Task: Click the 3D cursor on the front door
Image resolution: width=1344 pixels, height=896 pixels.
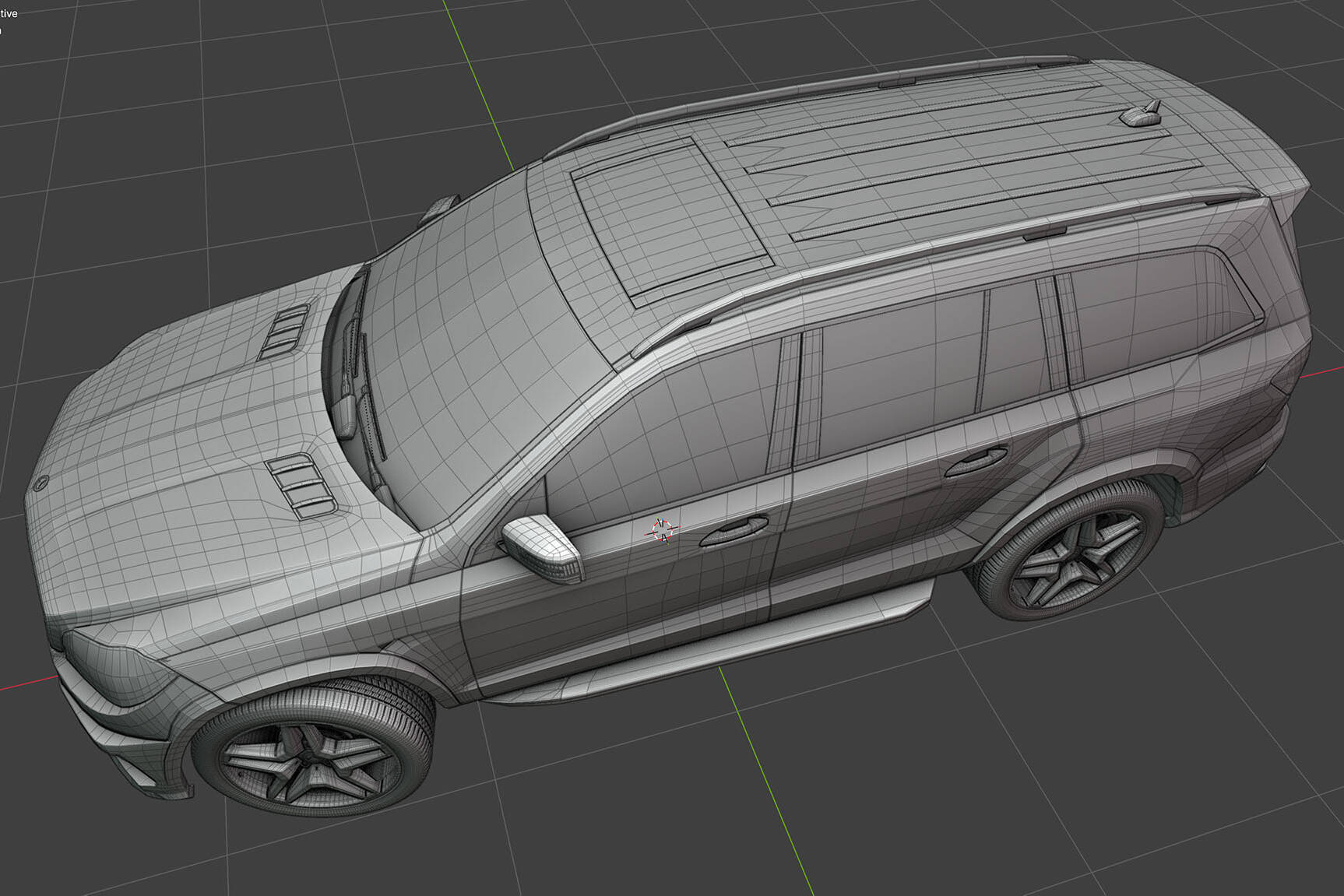Action: [x=663, y=529]
